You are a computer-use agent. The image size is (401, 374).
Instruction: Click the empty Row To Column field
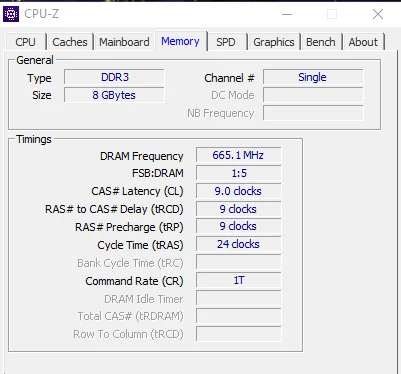pos(239,334)
